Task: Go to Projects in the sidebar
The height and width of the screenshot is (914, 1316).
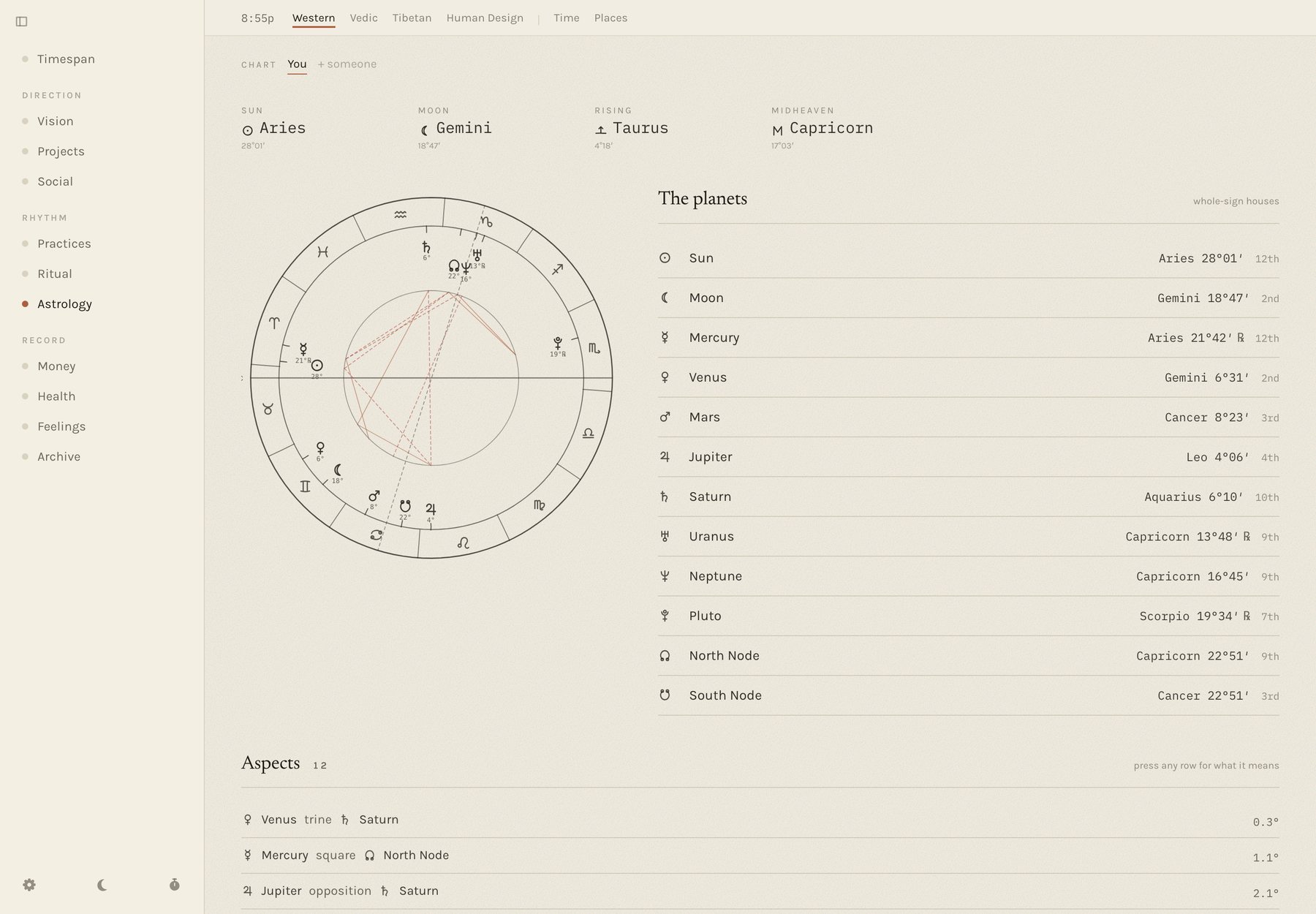Action: tap(61, 151)
